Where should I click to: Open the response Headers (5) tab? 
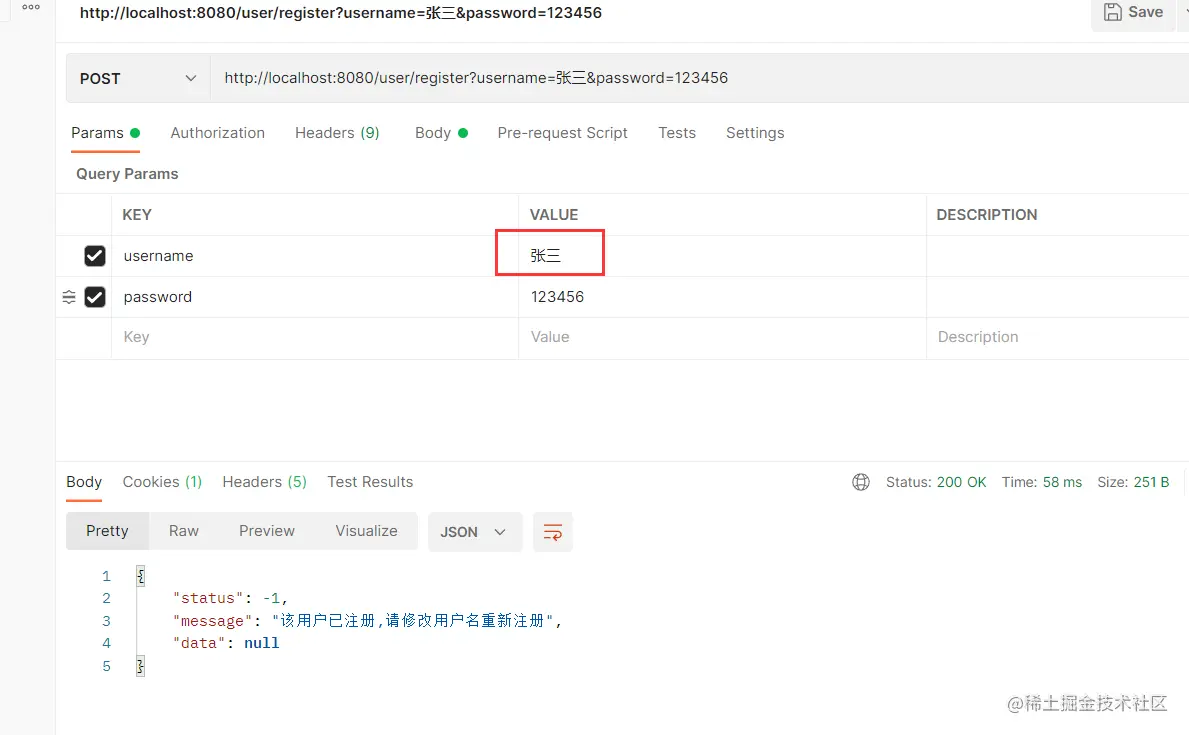tap(264, 482)
